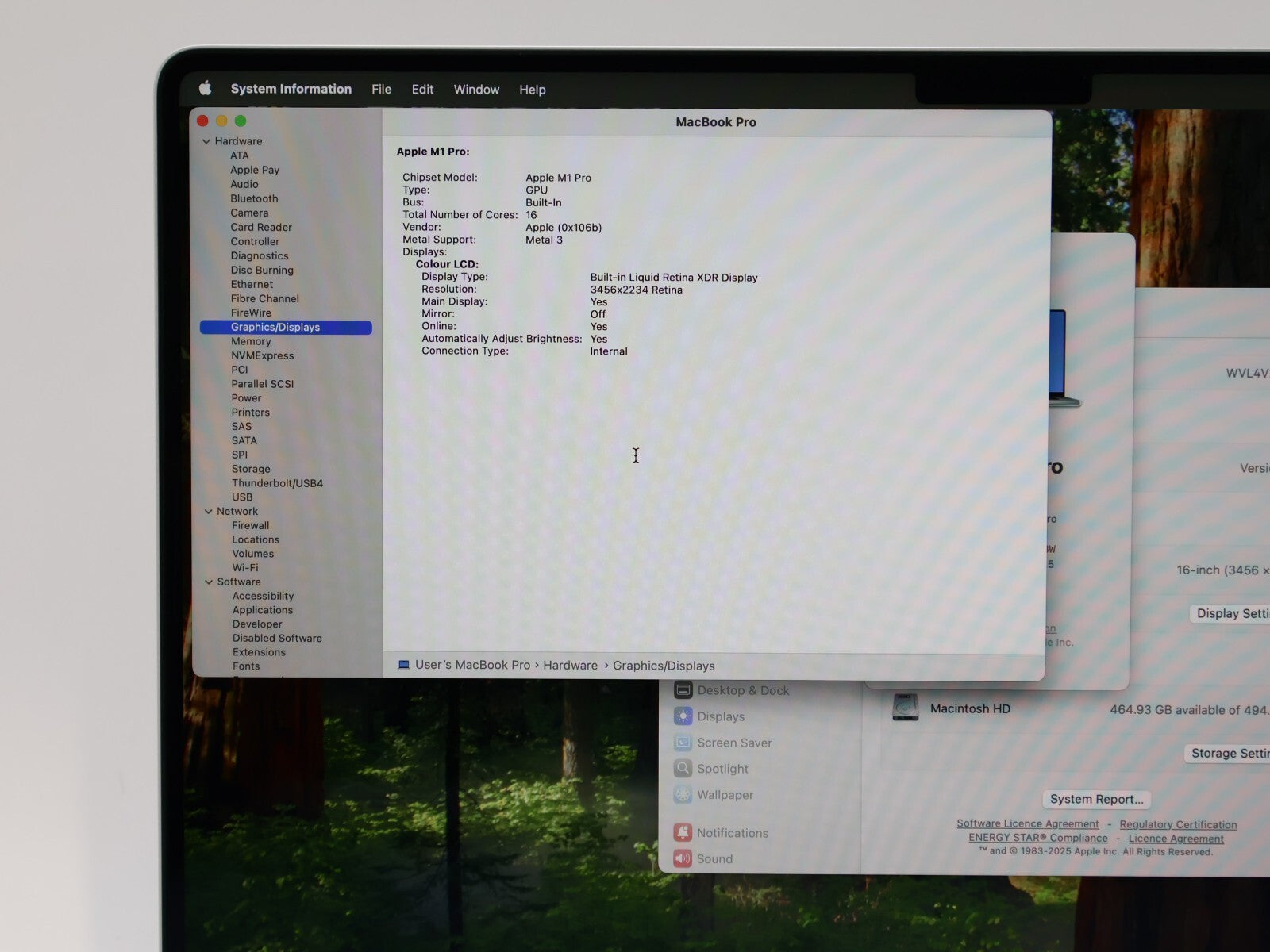
Task: Click the Macintosh HD drive icon
Action: coord(906,708)
